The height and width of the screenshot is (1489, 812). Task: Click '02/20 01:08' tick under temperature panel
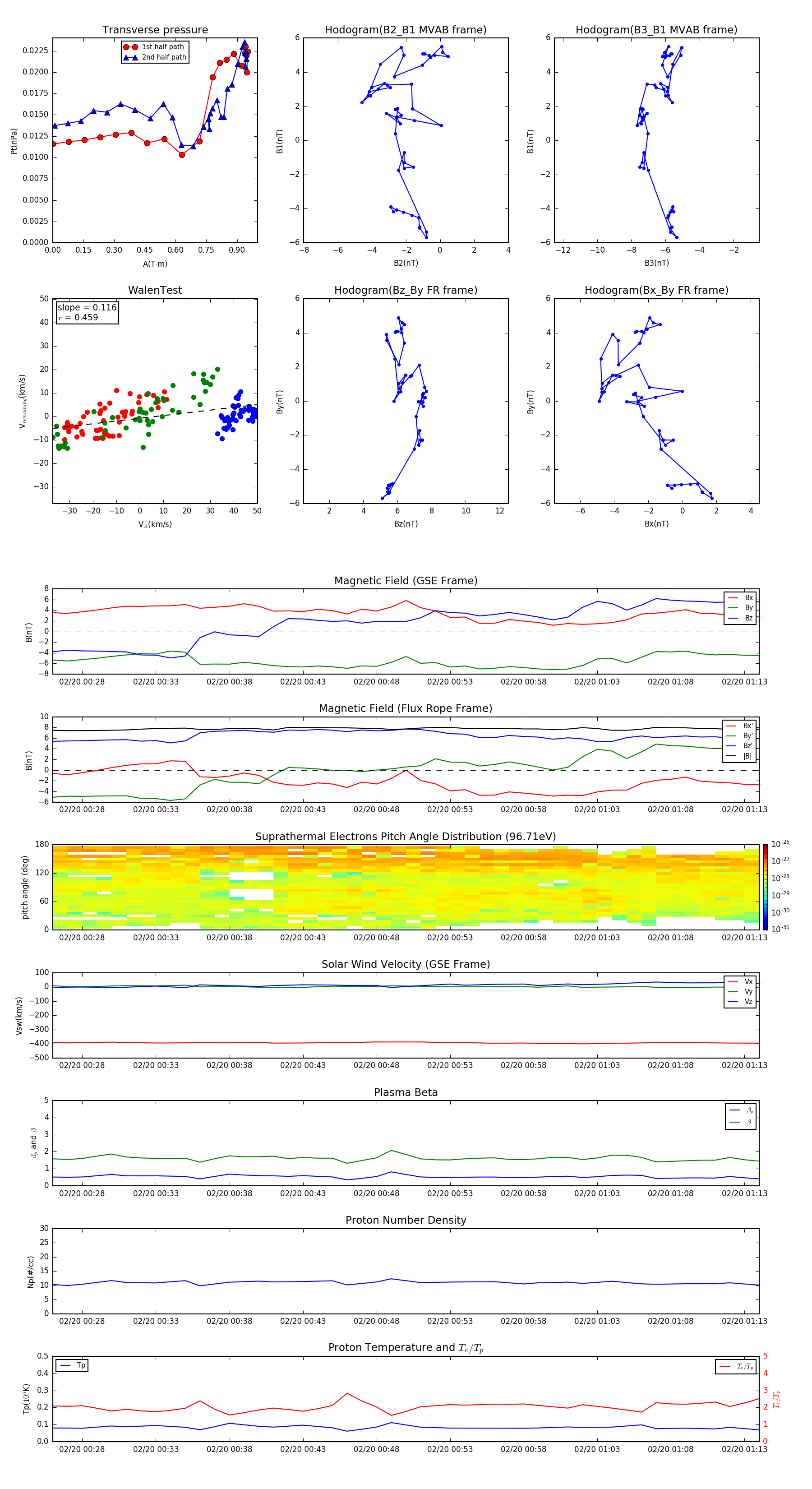(x=670, y=1450)
